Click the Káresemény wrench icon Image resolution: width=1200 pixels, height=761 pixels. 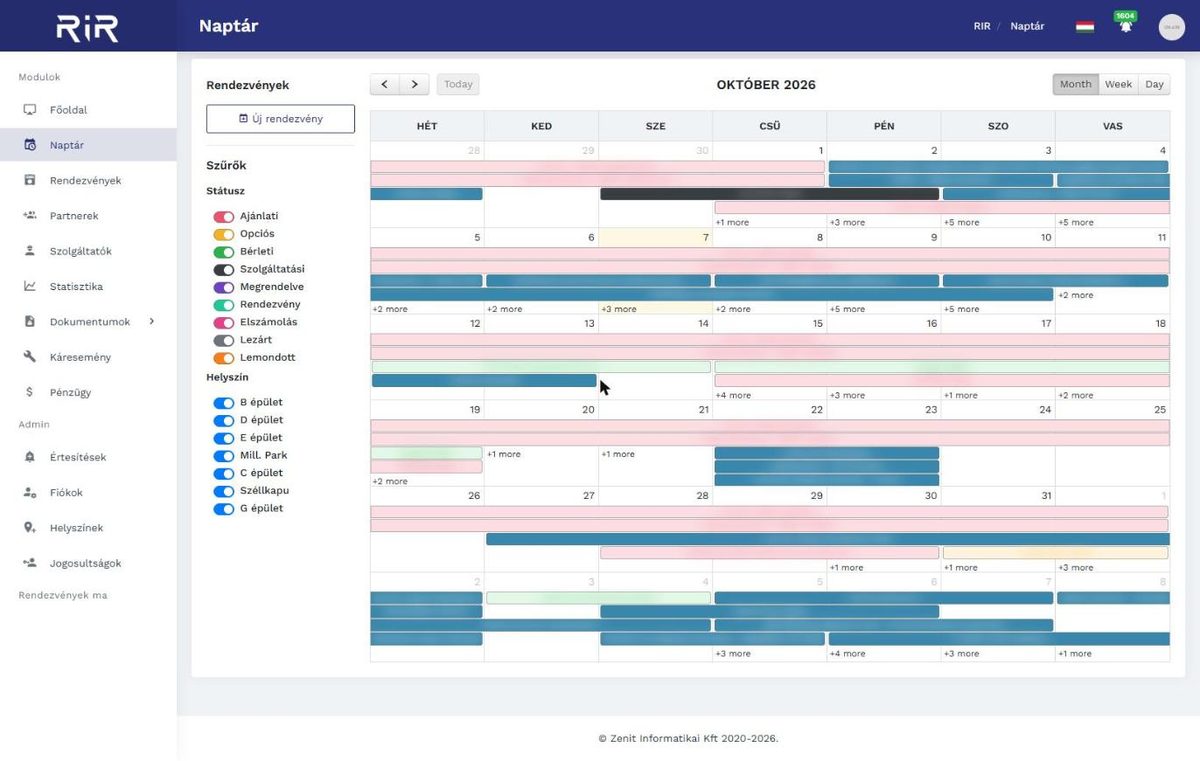click(30, 357)
